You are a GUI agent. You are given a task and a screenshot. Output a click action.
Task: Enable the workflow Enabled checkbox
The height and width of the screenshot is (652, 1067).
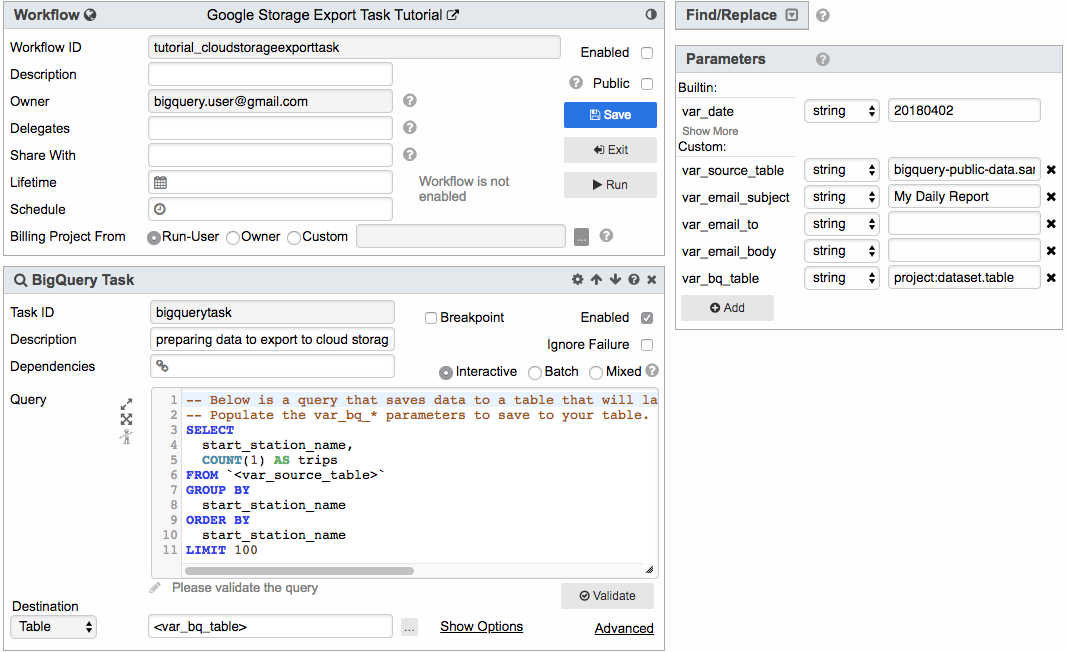click(647, 53)
